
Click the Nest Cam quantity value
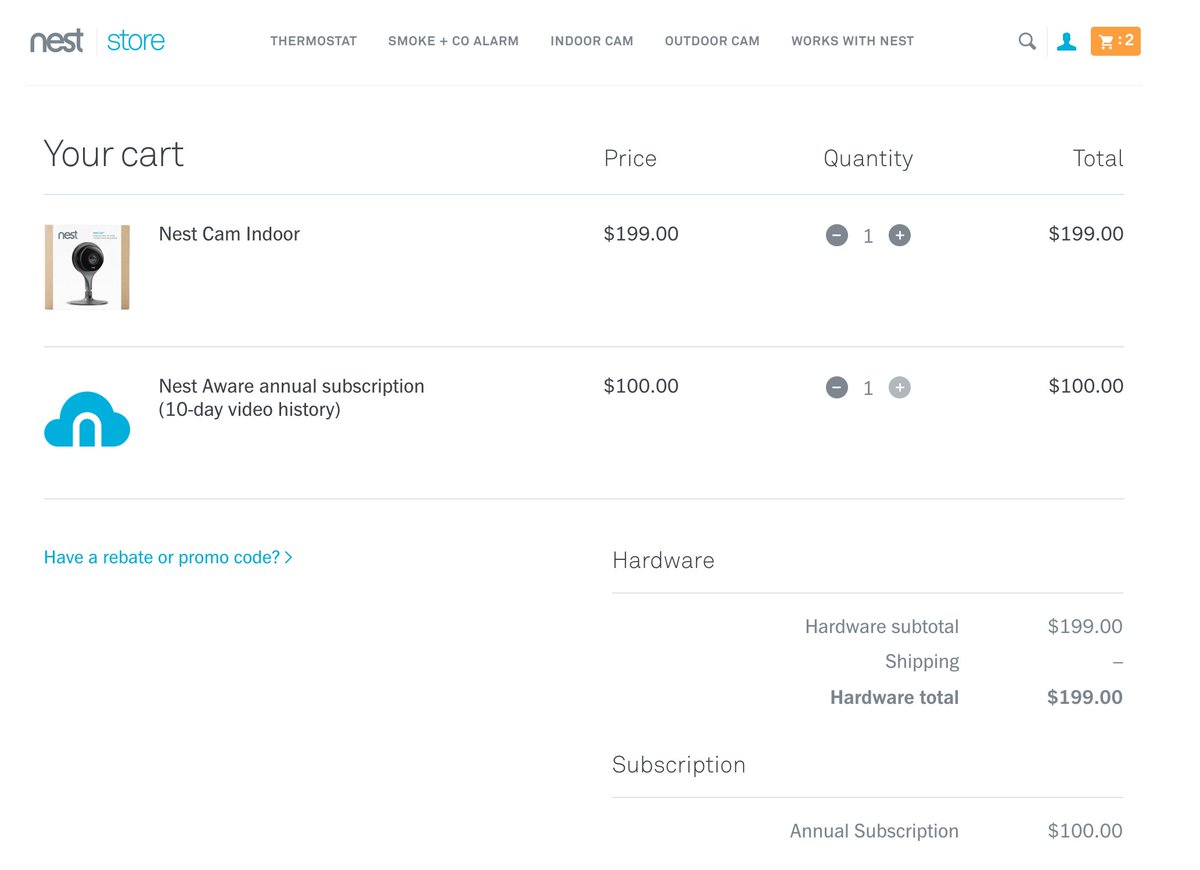pos(868,236)
